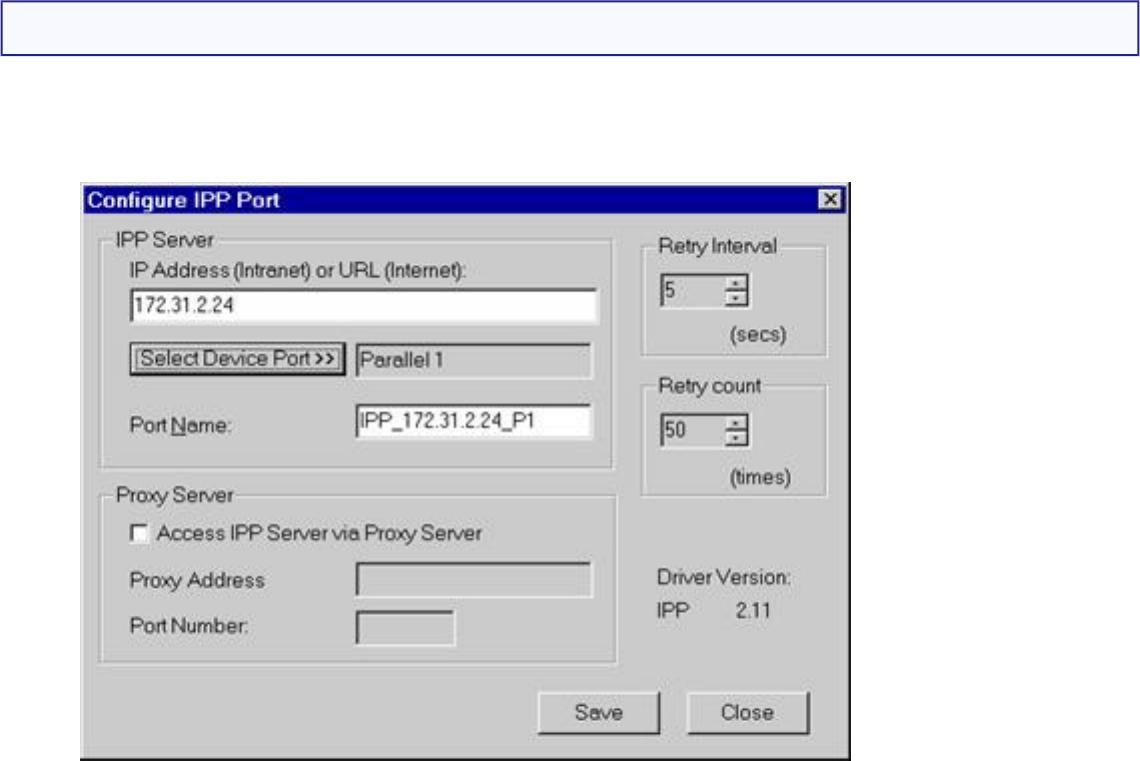Click the (secs) unit label
This screenshot has width=1140, height=761.
coord(758,334)
